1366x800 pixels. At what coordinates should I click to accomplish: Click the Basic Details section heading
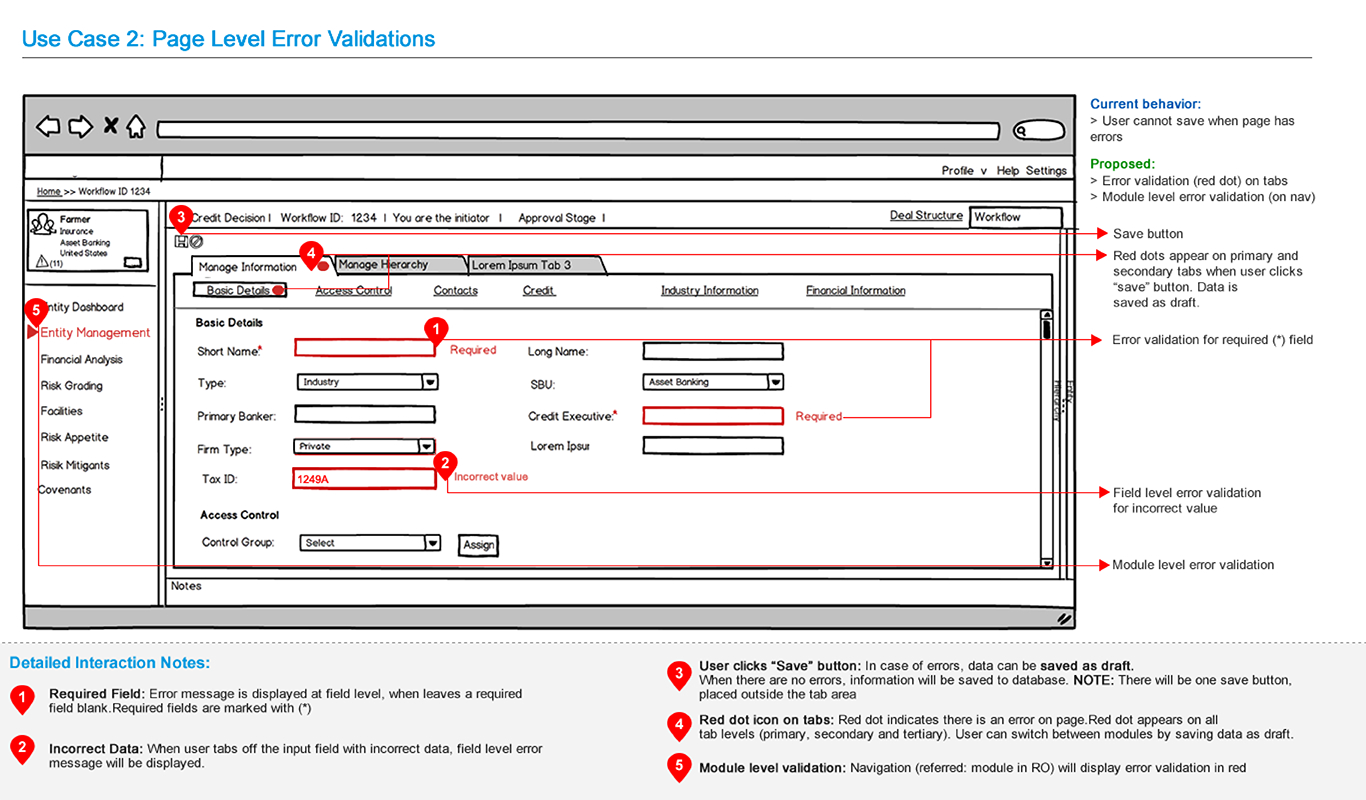click(x=229, y=323)
